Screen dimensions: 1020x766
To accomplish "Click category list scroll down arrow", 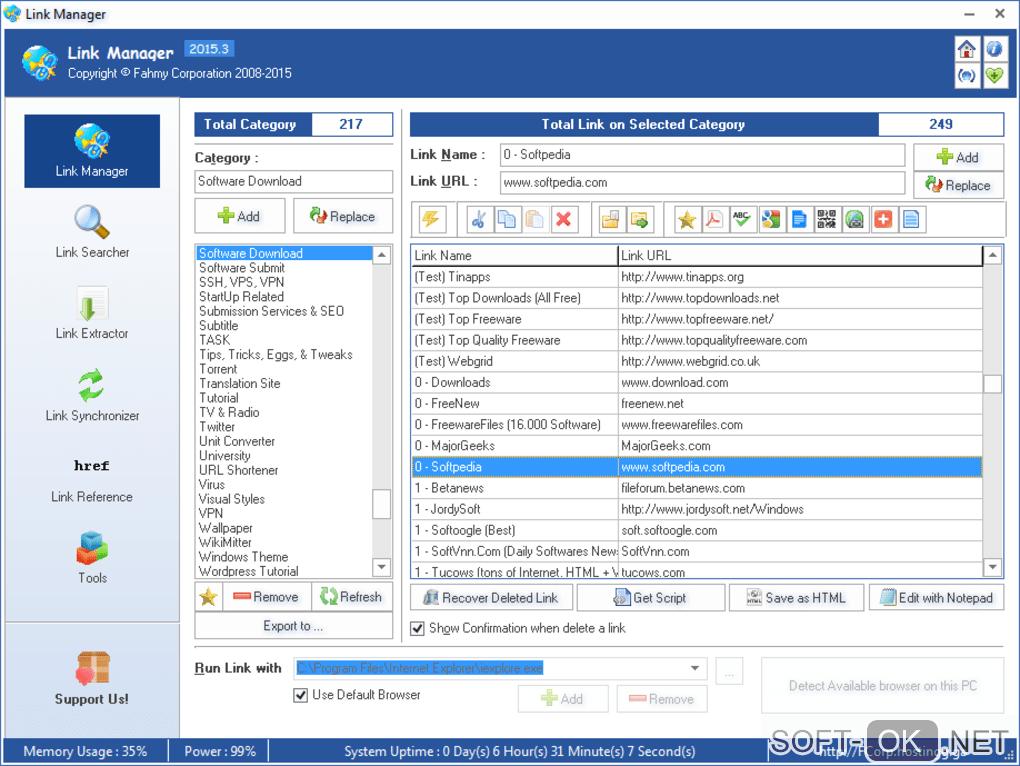I will pyautogui.click(x=382, y=567).
